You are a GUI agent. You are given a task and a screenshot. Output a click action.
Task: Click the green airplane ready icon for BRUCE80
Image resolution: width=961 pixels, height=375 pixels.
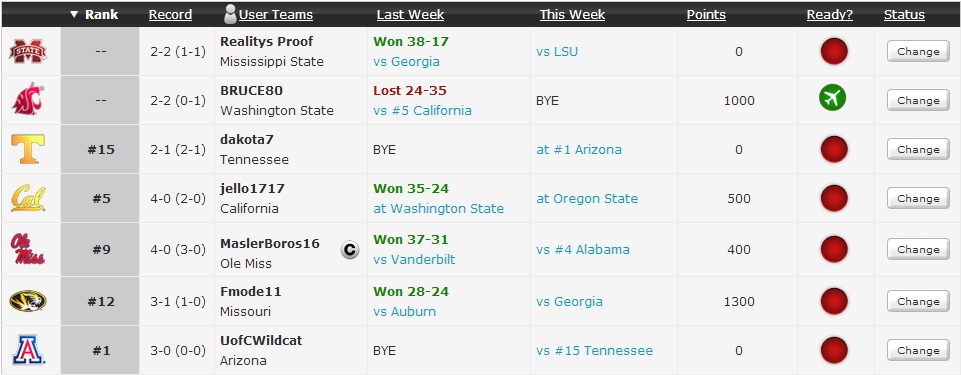[x=832, y=98]
